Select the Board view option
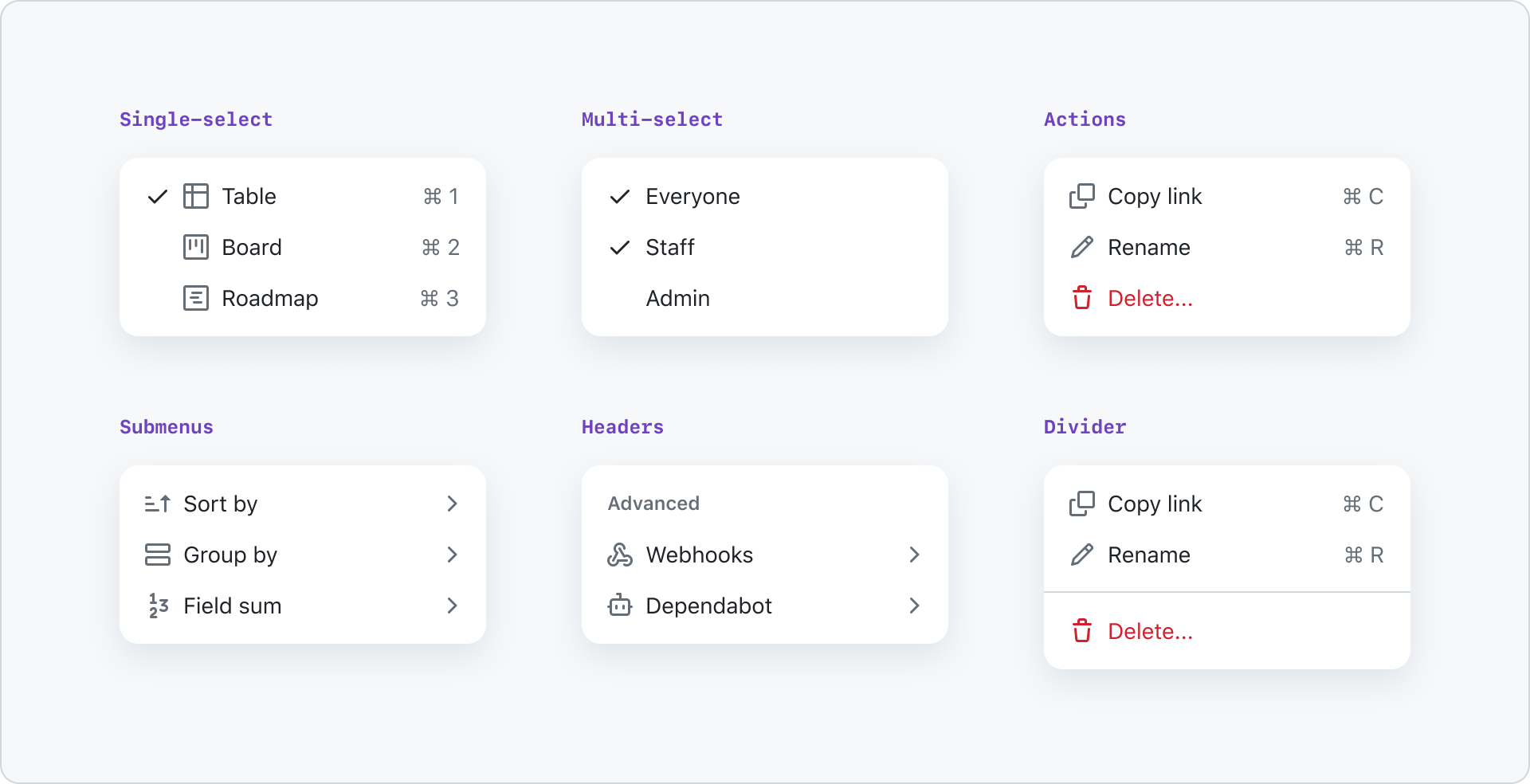The width and height of the screenshot is (1530, 784). point(303,247)
